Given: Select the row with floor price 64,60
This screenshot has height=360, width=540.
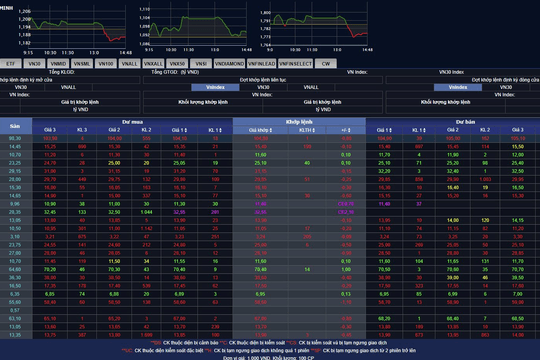Looking at the screenshot, I should tap(270, 269).
